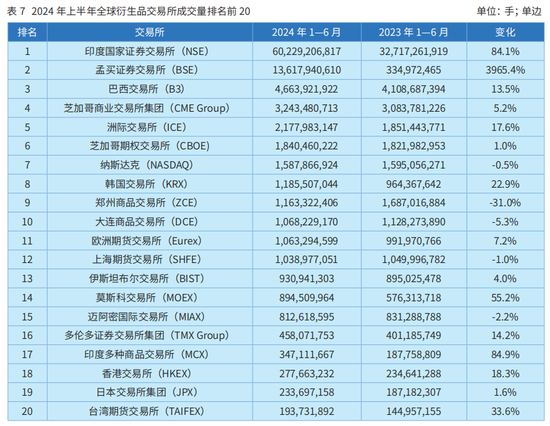Click the value 930,941,303
This screenshot has height=426, width=550.
[307, 279]
